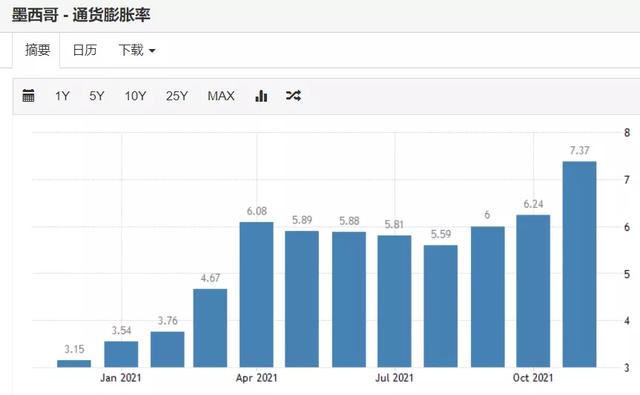Click the y-axis tick label 7
640x395 pixels.
[627, 180]
